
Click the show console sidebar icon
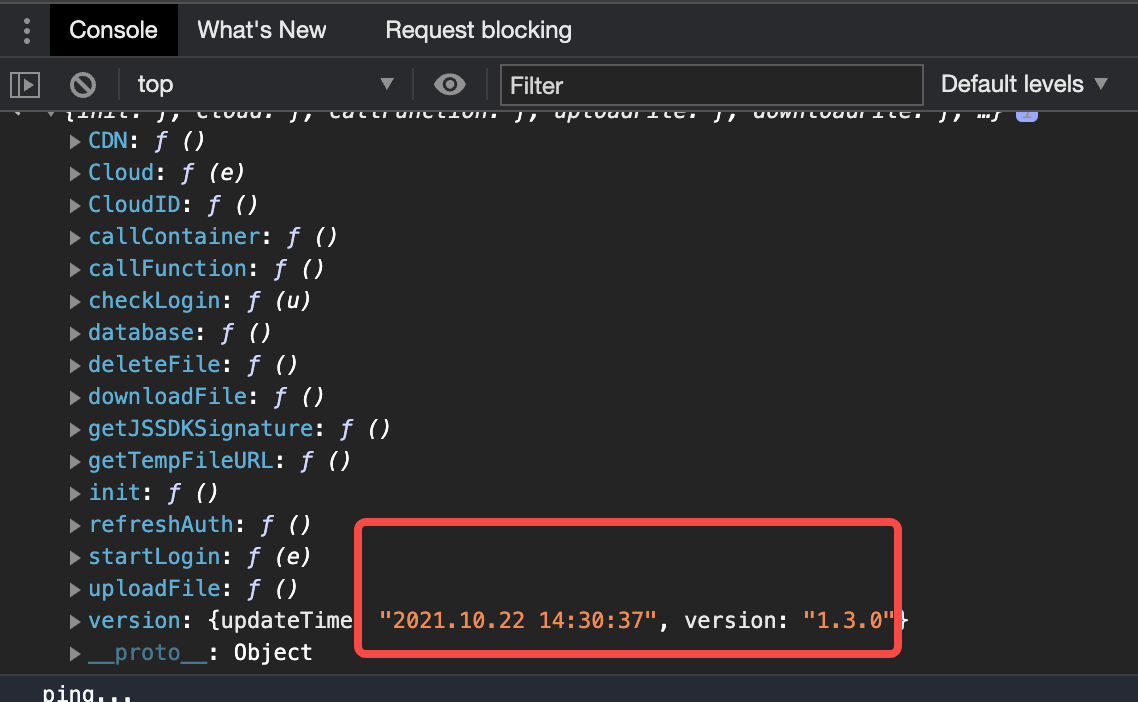(x=24, y=84)
